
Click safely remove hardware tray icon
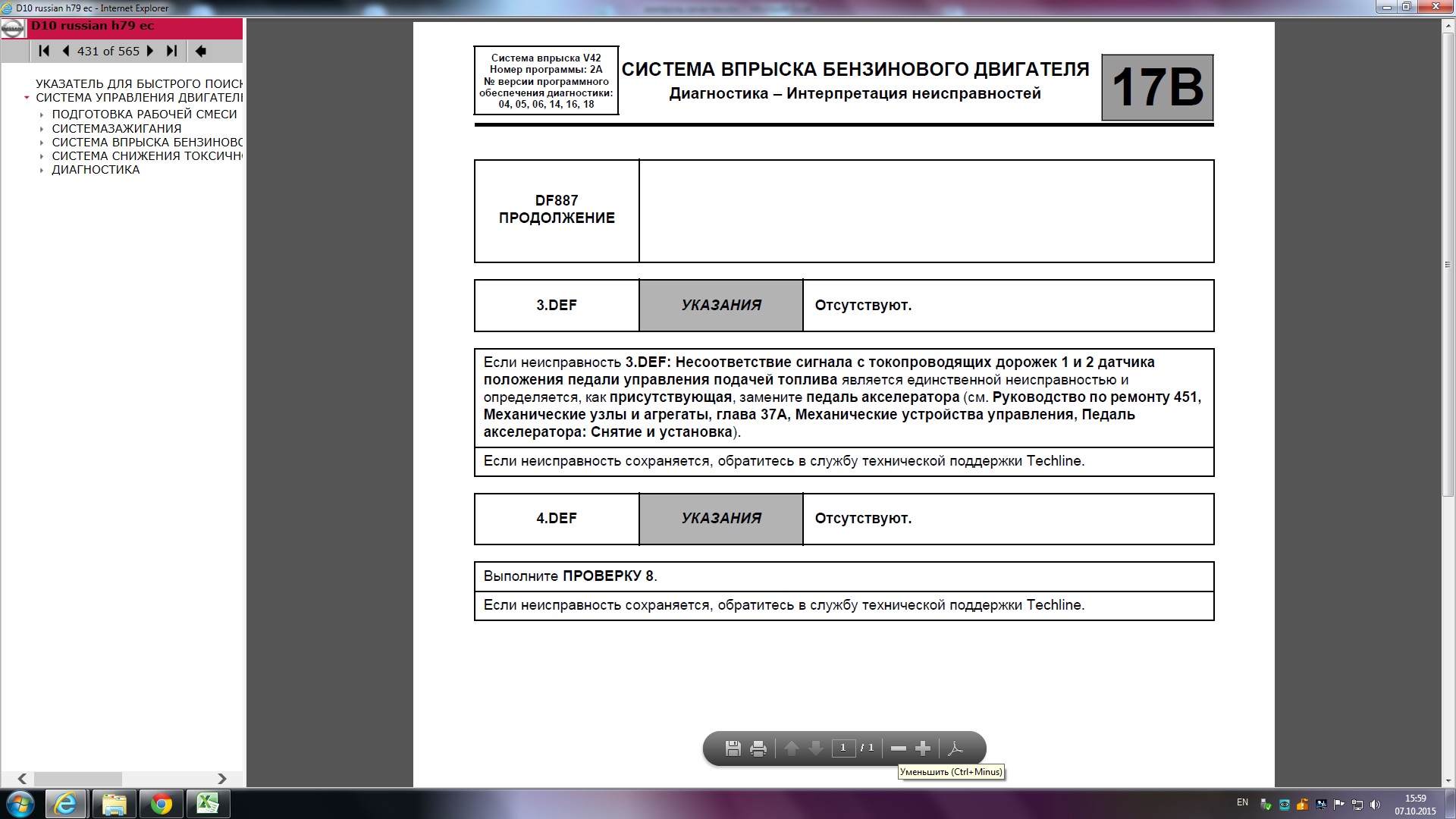click(x=1266, y=805)
